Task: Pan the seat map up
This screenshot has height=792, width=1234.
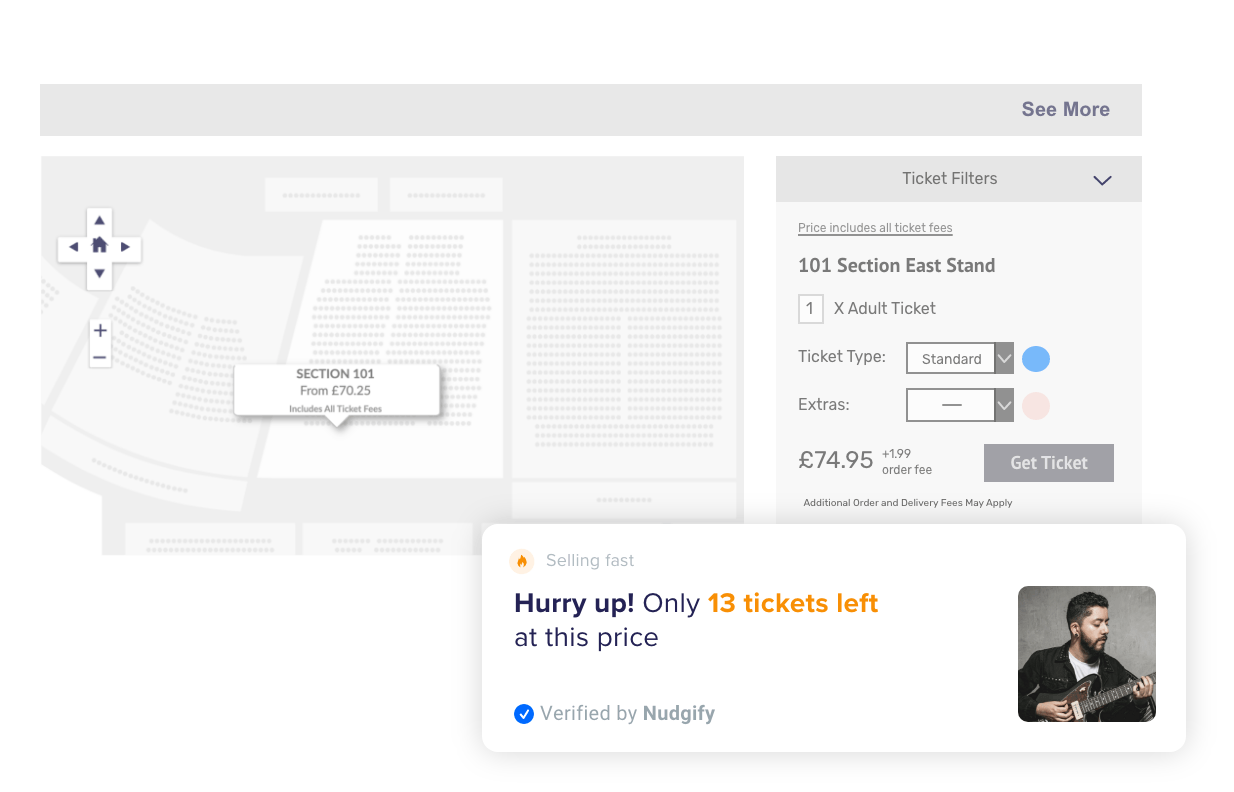Action: click(99, 221)
